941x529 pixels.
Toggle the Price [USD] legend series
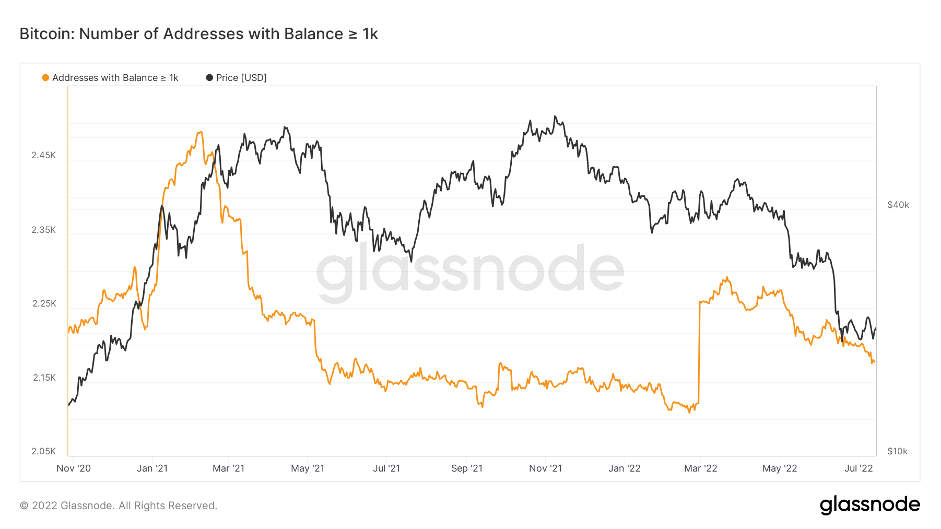241,77
